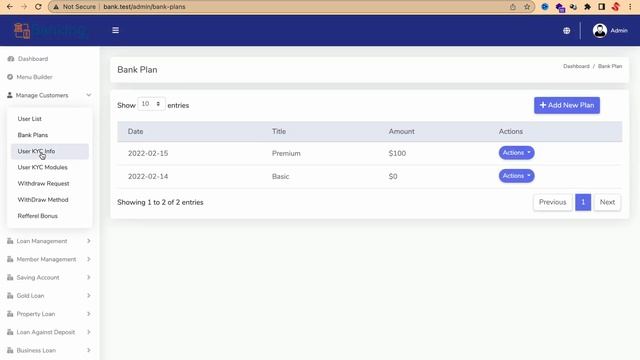Click the Showing 1 to 2 of 2 entries text
The image size is (640, 360).
[x=160, y=202]
